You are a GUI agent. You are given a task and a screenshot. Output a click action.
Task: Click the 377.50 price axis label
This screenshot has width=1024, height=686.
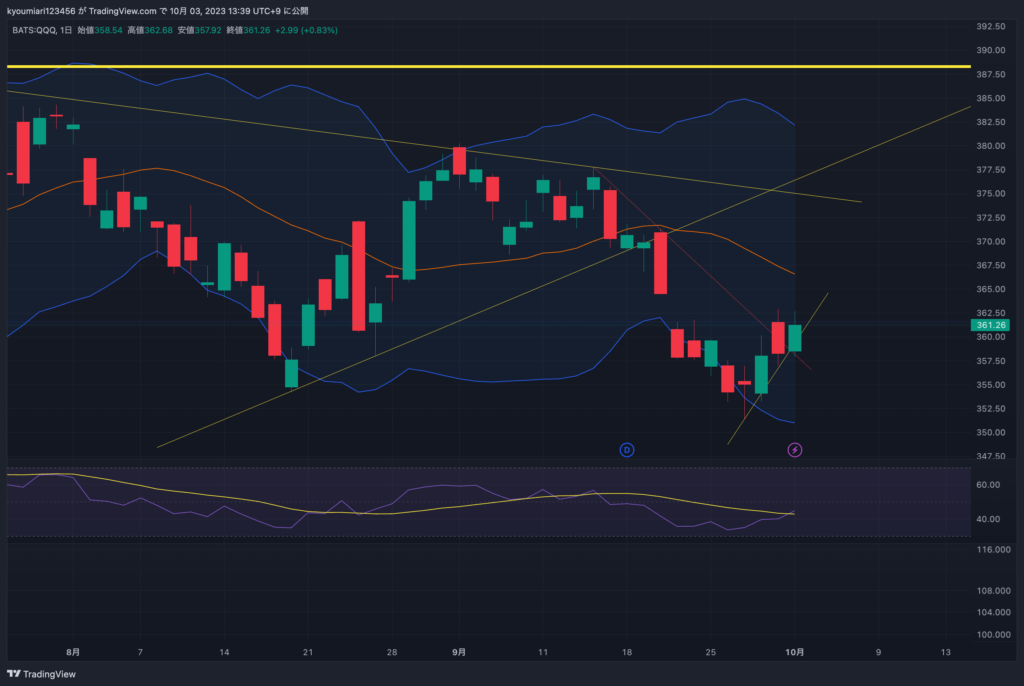pyautogui.click(x=991, y=170)
